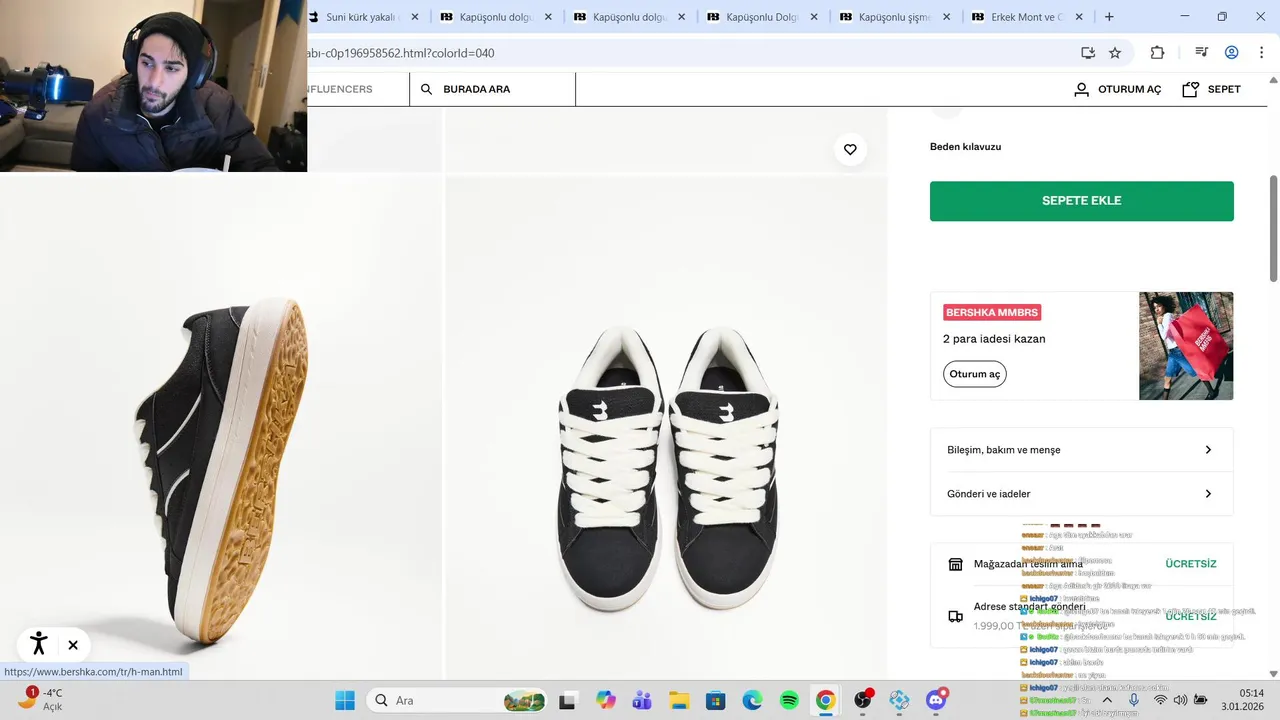Open the weather widget showing -4°C
Viewport: 1280px width, 720px height.
click(42, 699)
